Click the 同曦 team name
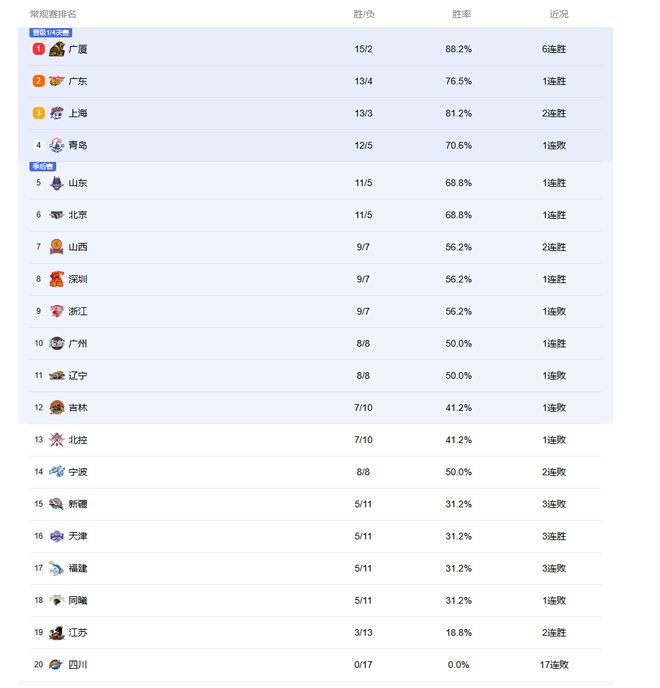The height and width of the screenshot is (688, 660). tap(77, 600)
